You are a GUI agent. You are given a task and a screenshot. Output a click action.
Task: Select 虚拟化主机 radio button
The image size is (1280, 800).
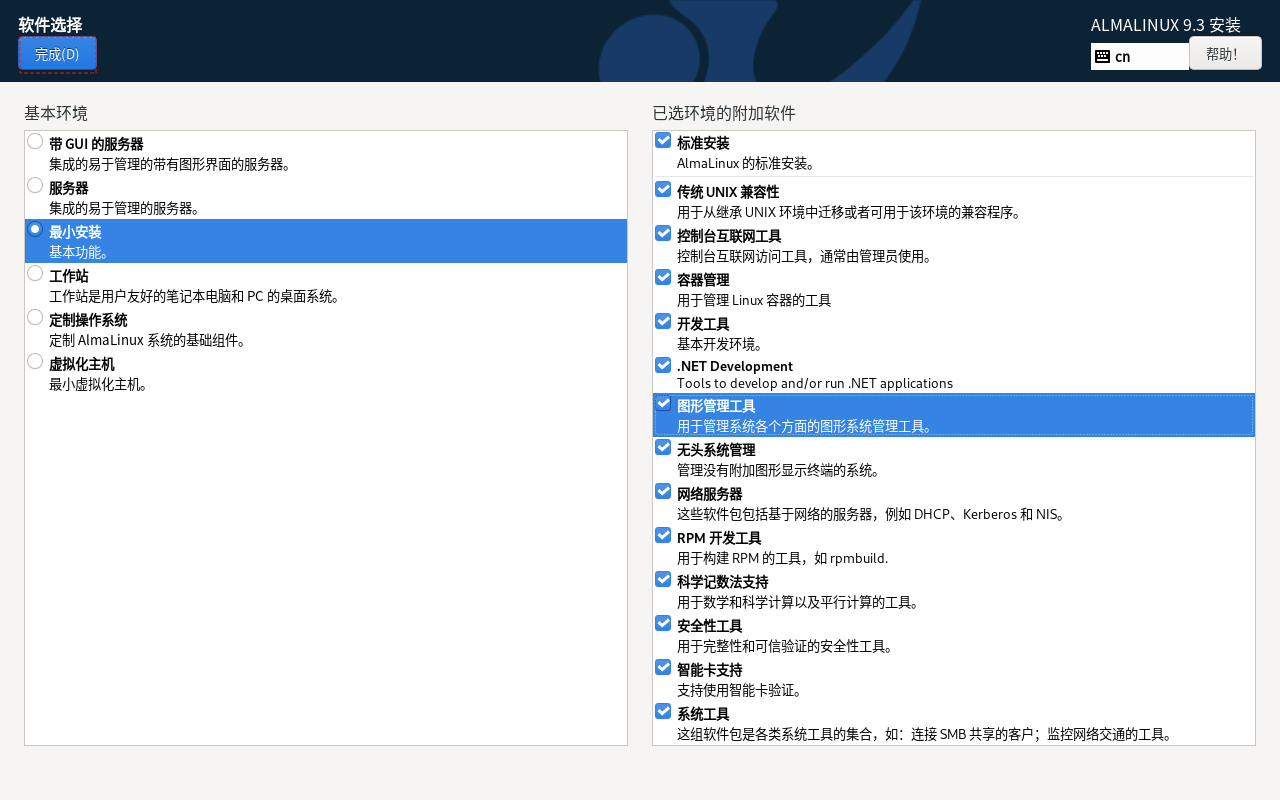pyautogui.click(x=35, y=361)
